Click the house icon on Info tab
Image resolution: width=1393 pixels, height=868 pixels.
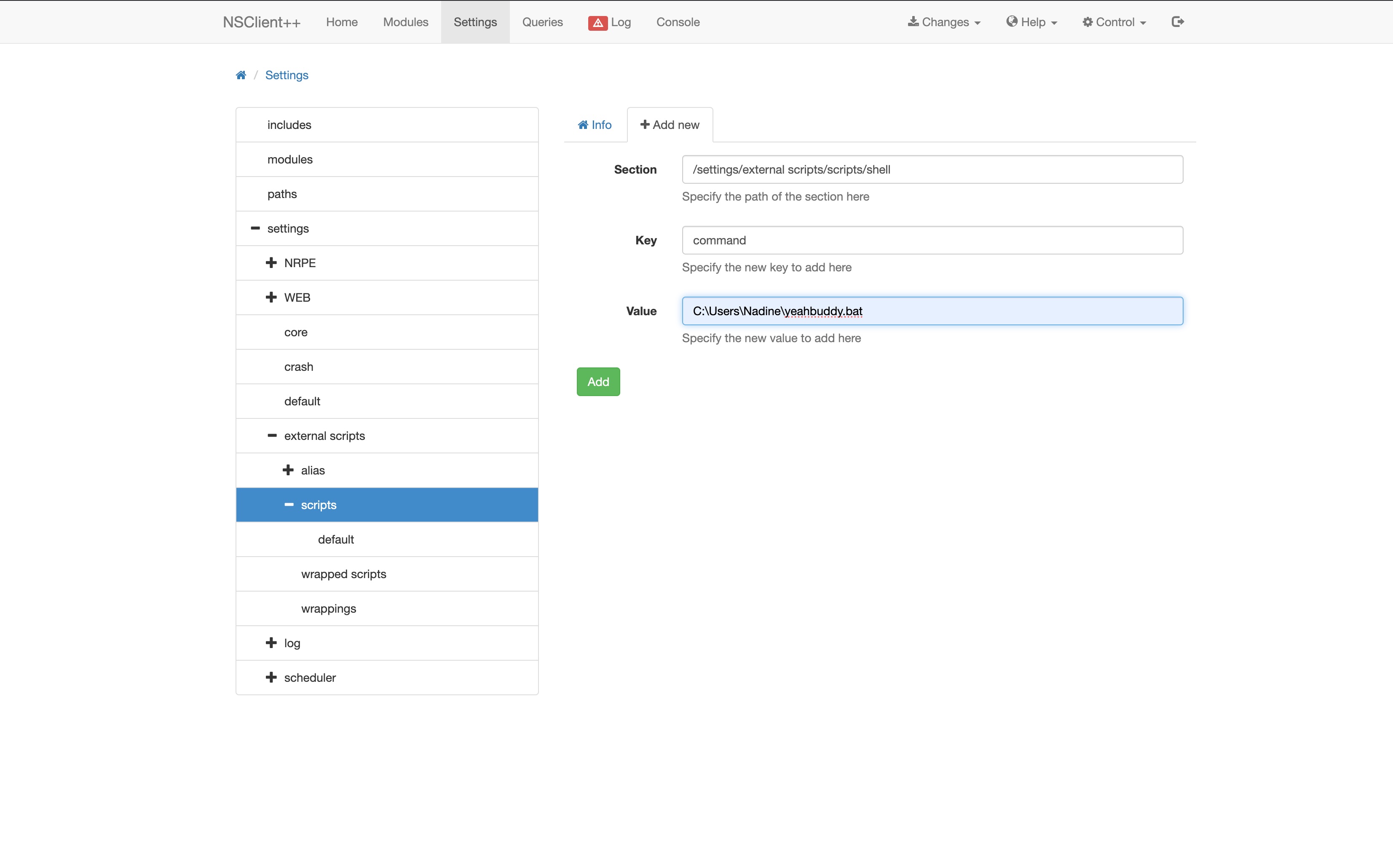[x=583, y=125]
